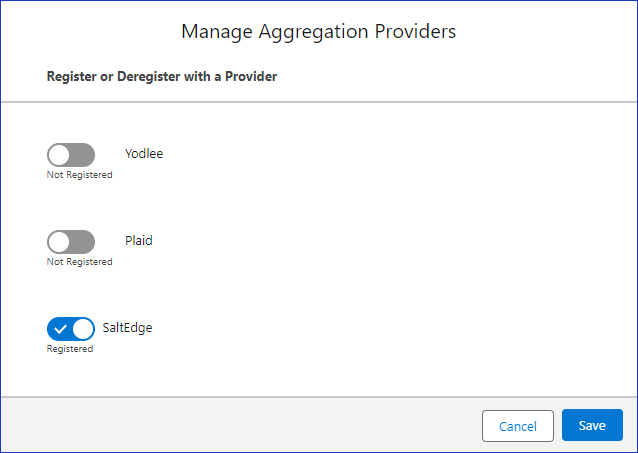
Task: Click the Not Registered text under Plaid
Action: (x=79, y=262)
